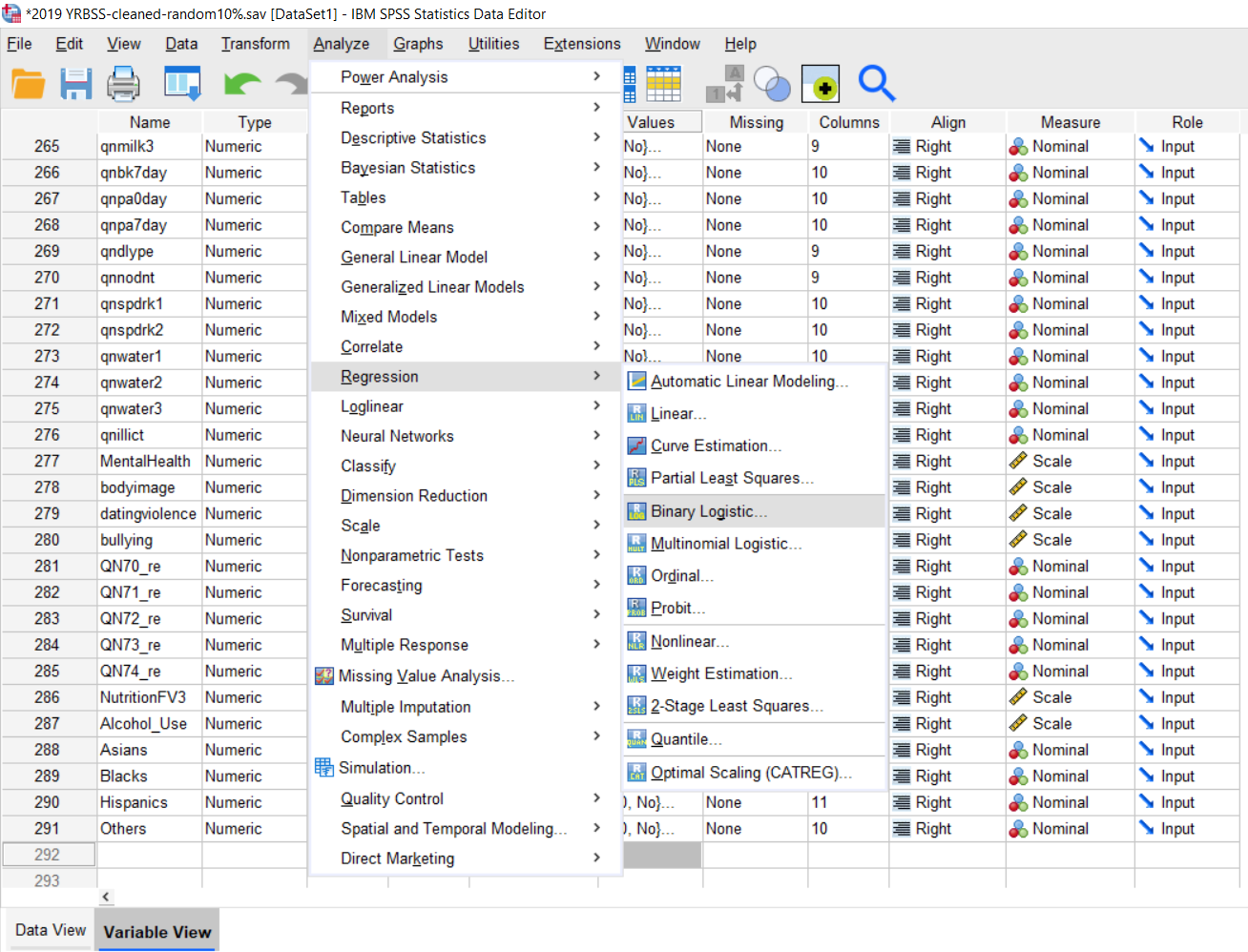Screen dimensions: 1248x952
Task: Expand the Classify submenu arrow
Action: click(x=596, y=466)
